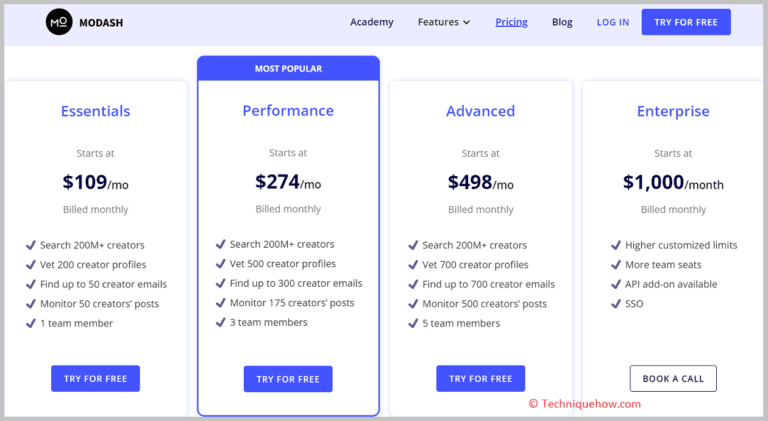Open the Pricing page link in navigation

coord(511,22)
